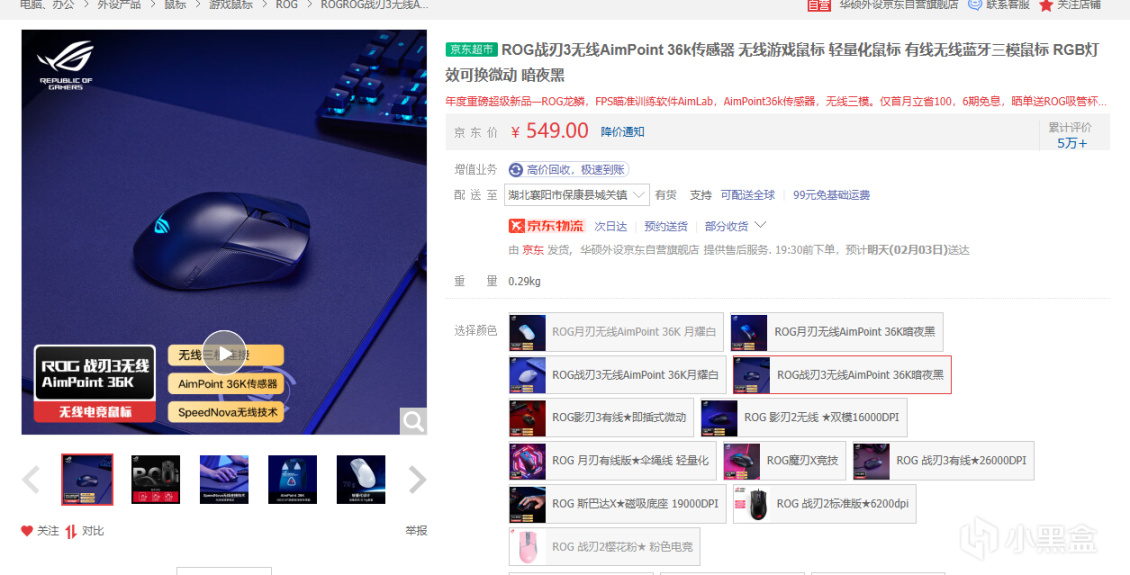Click 高价回收,极速到账 recycle service badge
The width and height of the screenshot is (1130, 575).
(569, 170)
